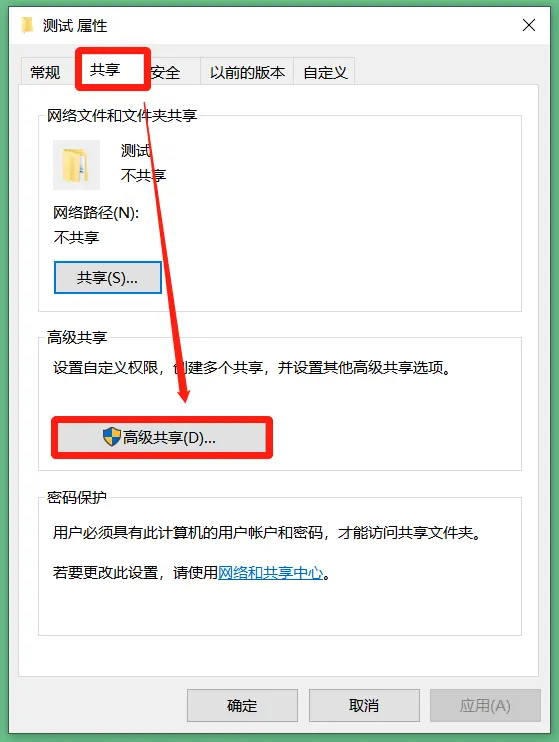The height and width of the screenshot is (742, 559).
Task: Click the 网络路径(N): label
Action: 96,213
